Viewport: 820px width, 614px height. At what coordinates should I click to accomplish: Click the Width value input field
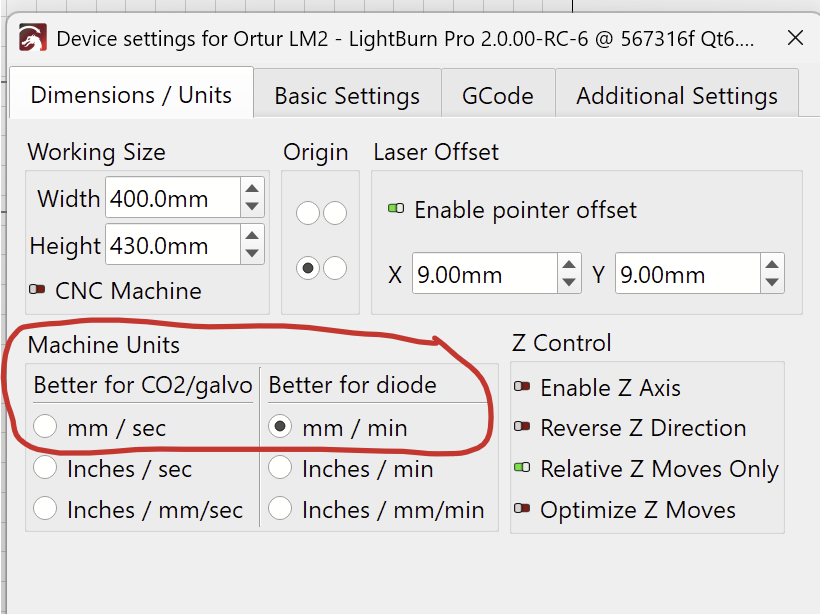pos(173,198)
